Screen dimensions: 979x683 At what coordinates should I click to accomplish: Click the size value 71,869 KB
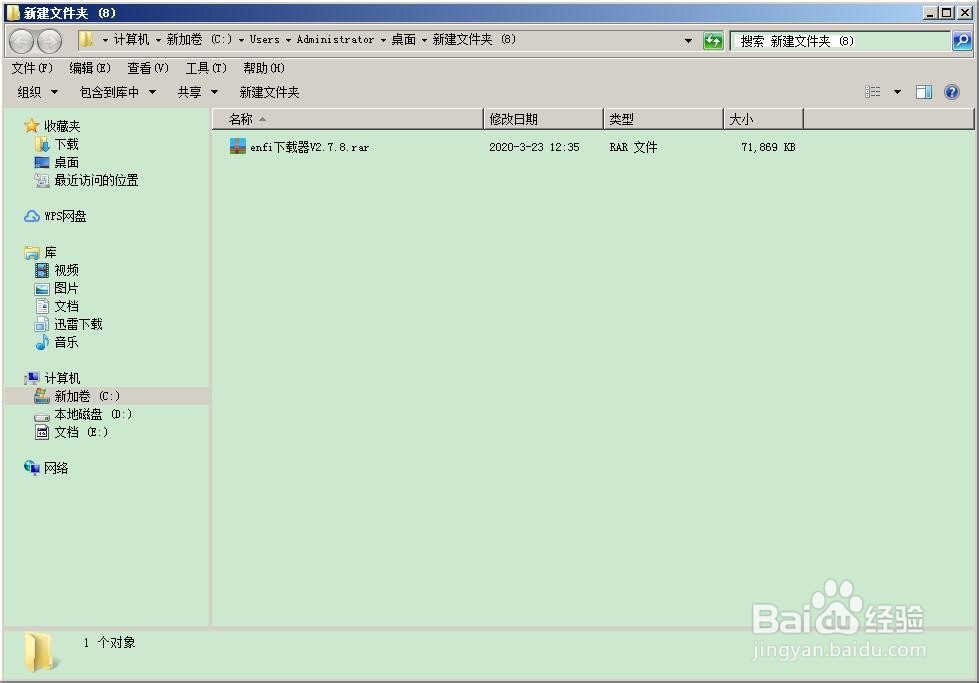pyautogui.click(x=768, y=147)
